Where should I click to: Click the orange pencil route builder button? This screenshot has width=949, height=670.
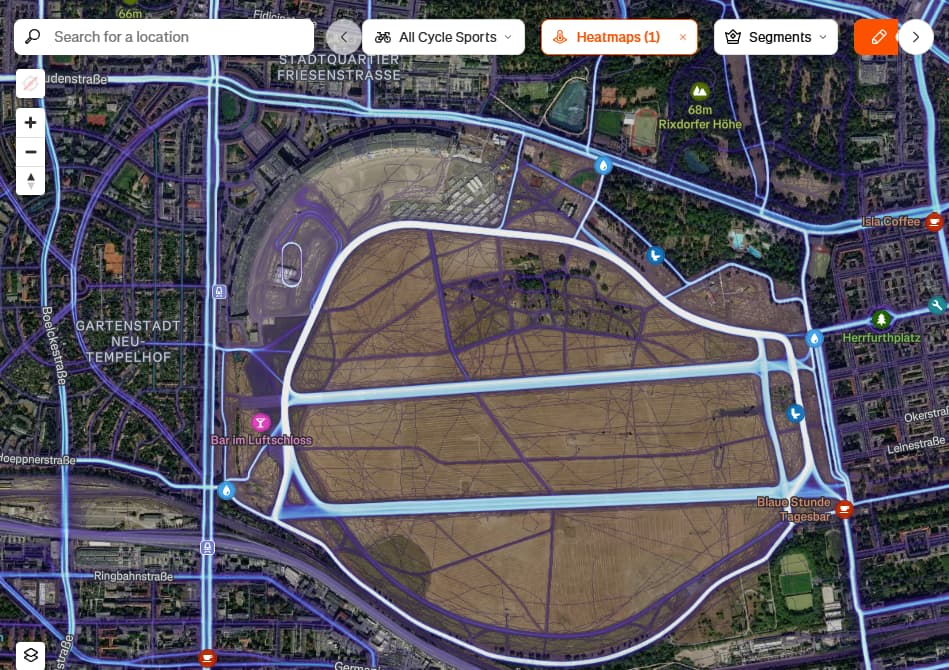coord(877,37)
